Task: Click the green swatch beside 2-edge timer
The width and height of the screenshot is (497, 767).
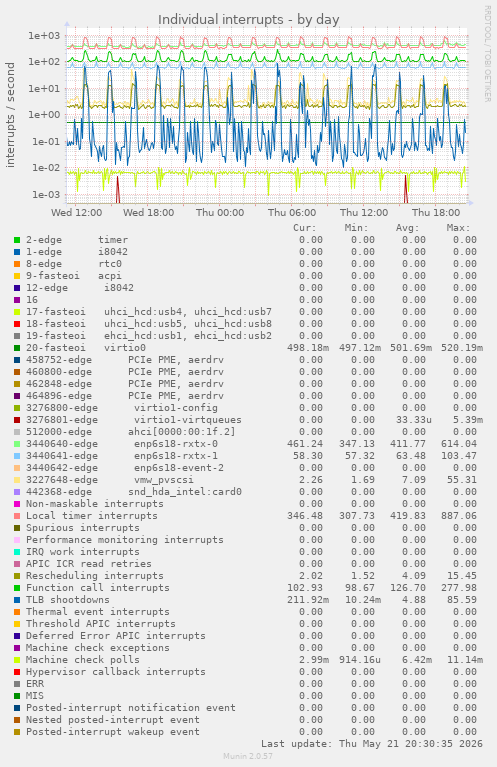Action: [x=17, y=240]
